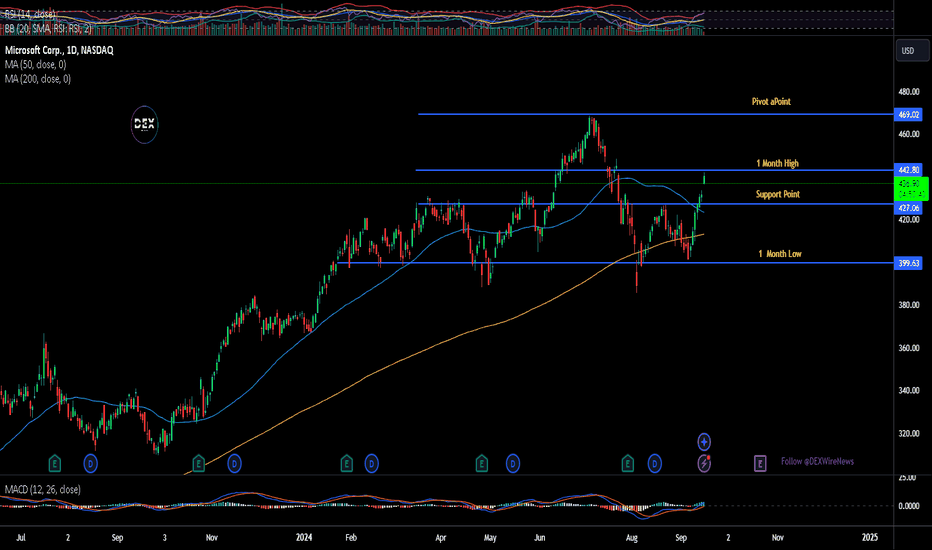Click the Apr label on time axis
Image resolution: width=932 pixels, height=550 pixels.
pos(440,538)
